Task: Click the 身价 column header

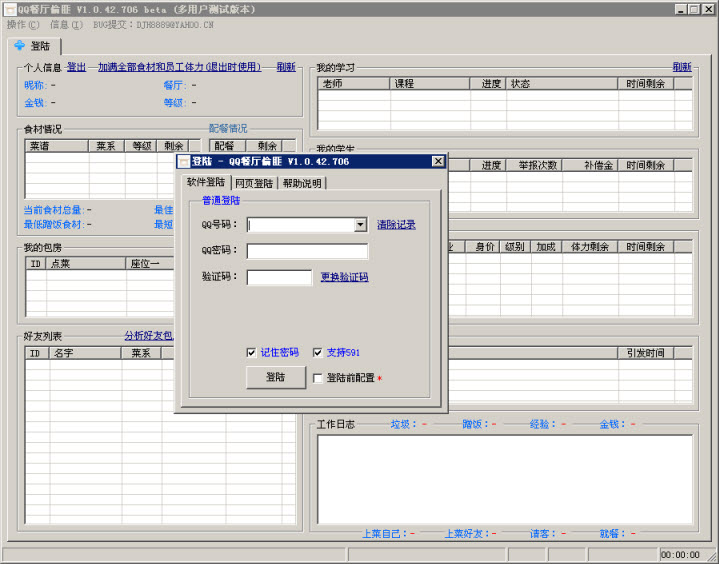Action: pos(482,247)
